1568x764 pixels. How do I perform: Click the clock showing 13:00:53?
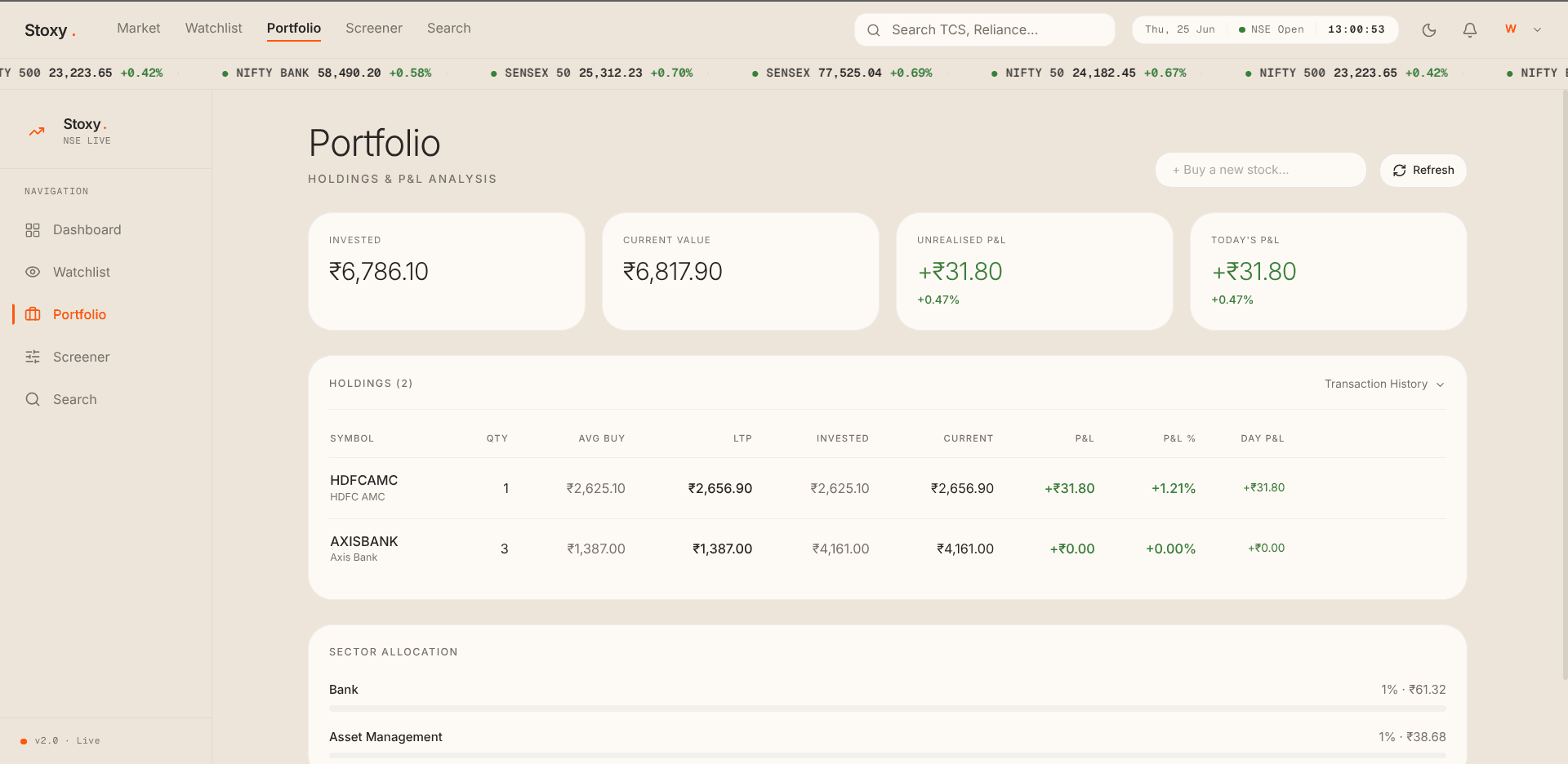(1356, 30)
